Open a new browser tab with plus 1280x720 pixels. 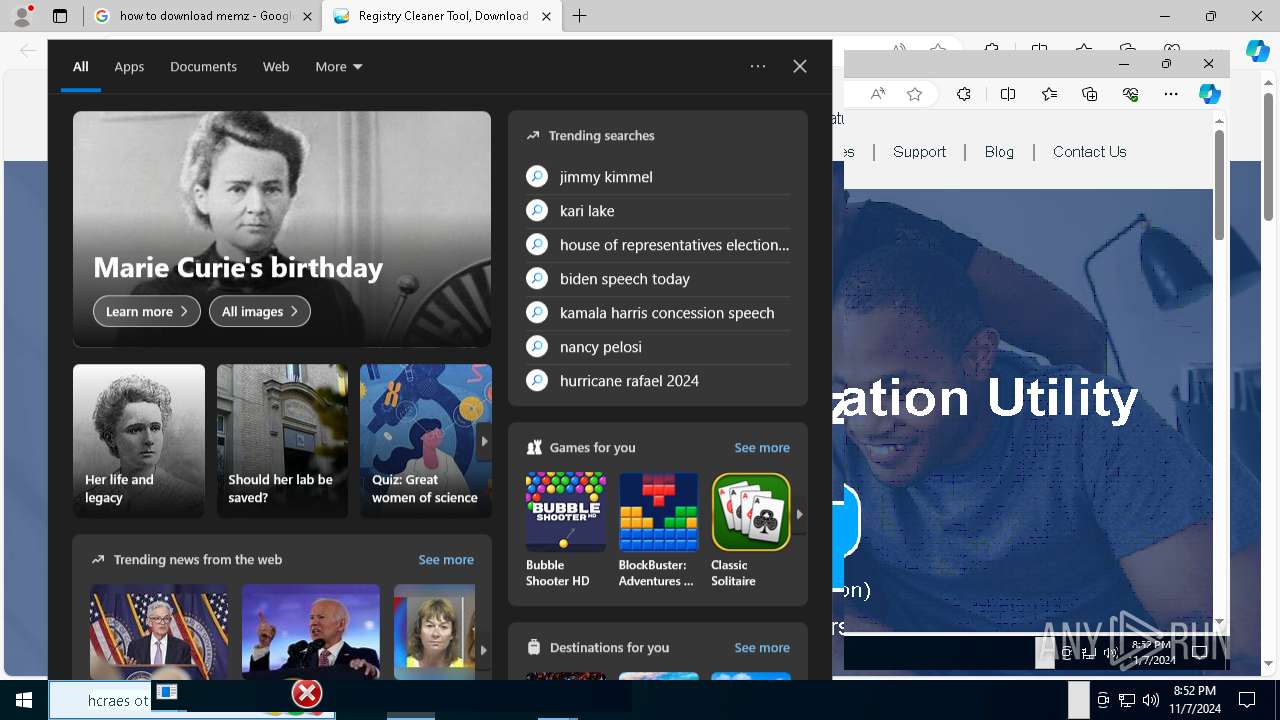tap(580, 16)
